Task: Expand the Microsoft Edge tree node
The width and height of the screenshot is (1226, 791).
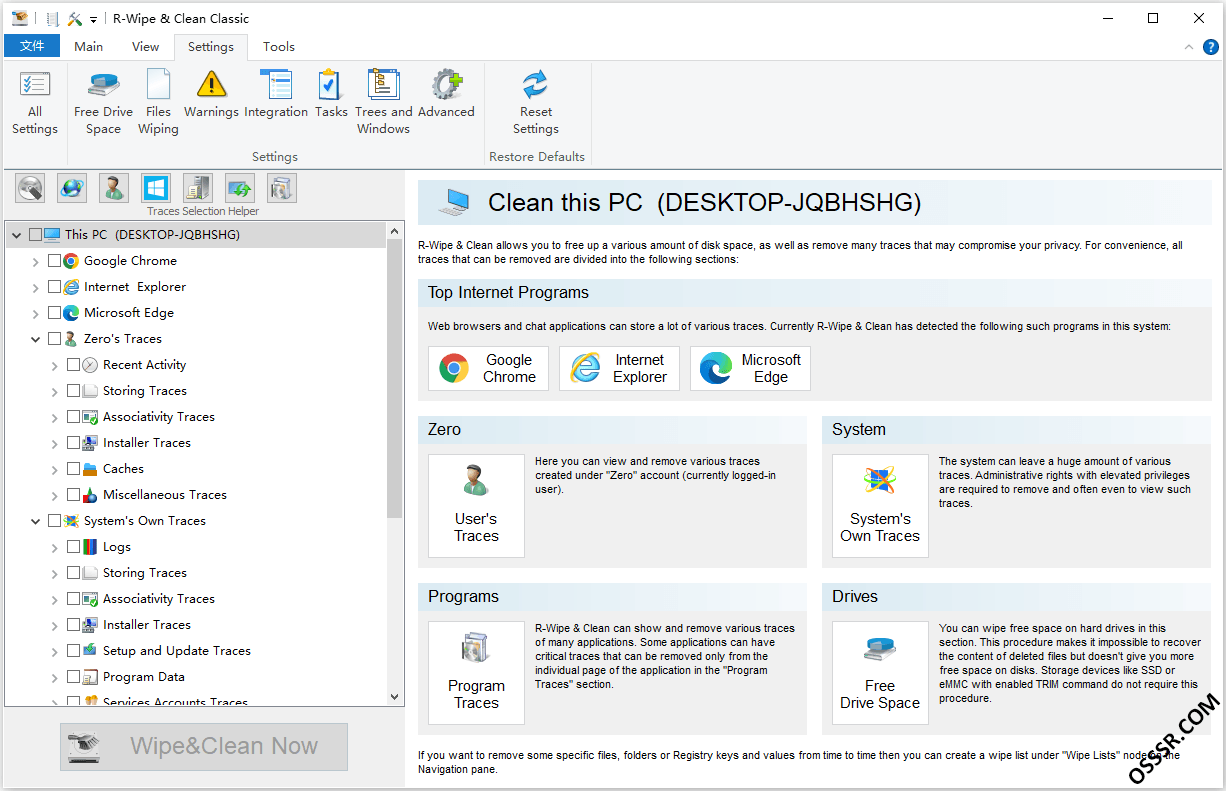Action: [x=36, y=313]
